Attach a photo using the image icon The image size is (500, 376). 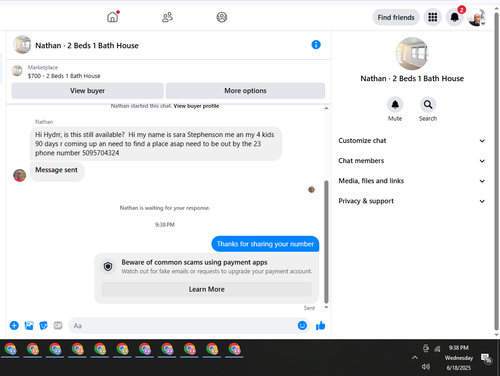[29, 325]
